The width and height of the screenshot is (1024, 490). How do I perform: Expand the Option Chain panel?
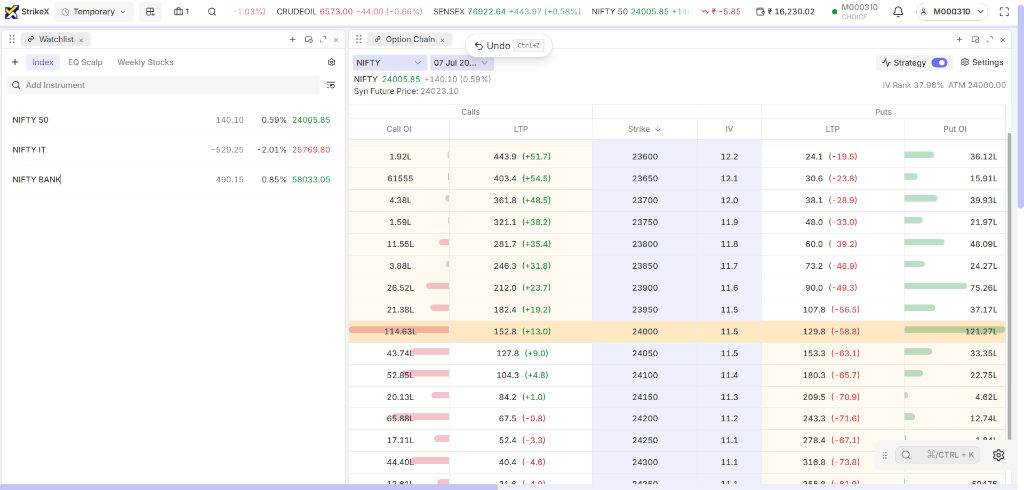990,40
